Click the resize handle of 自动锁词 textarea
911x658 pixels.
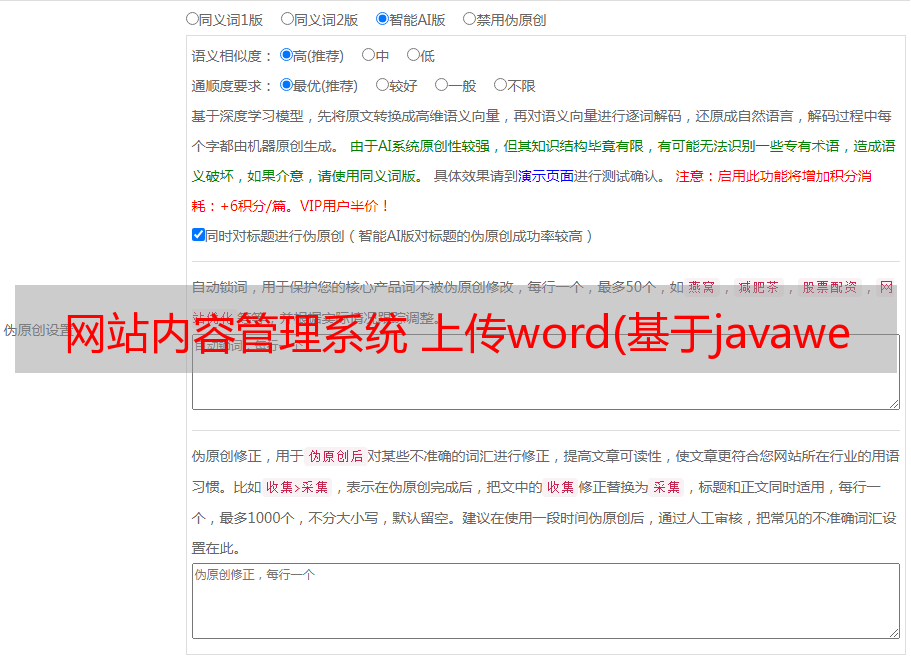click(894, 404)
